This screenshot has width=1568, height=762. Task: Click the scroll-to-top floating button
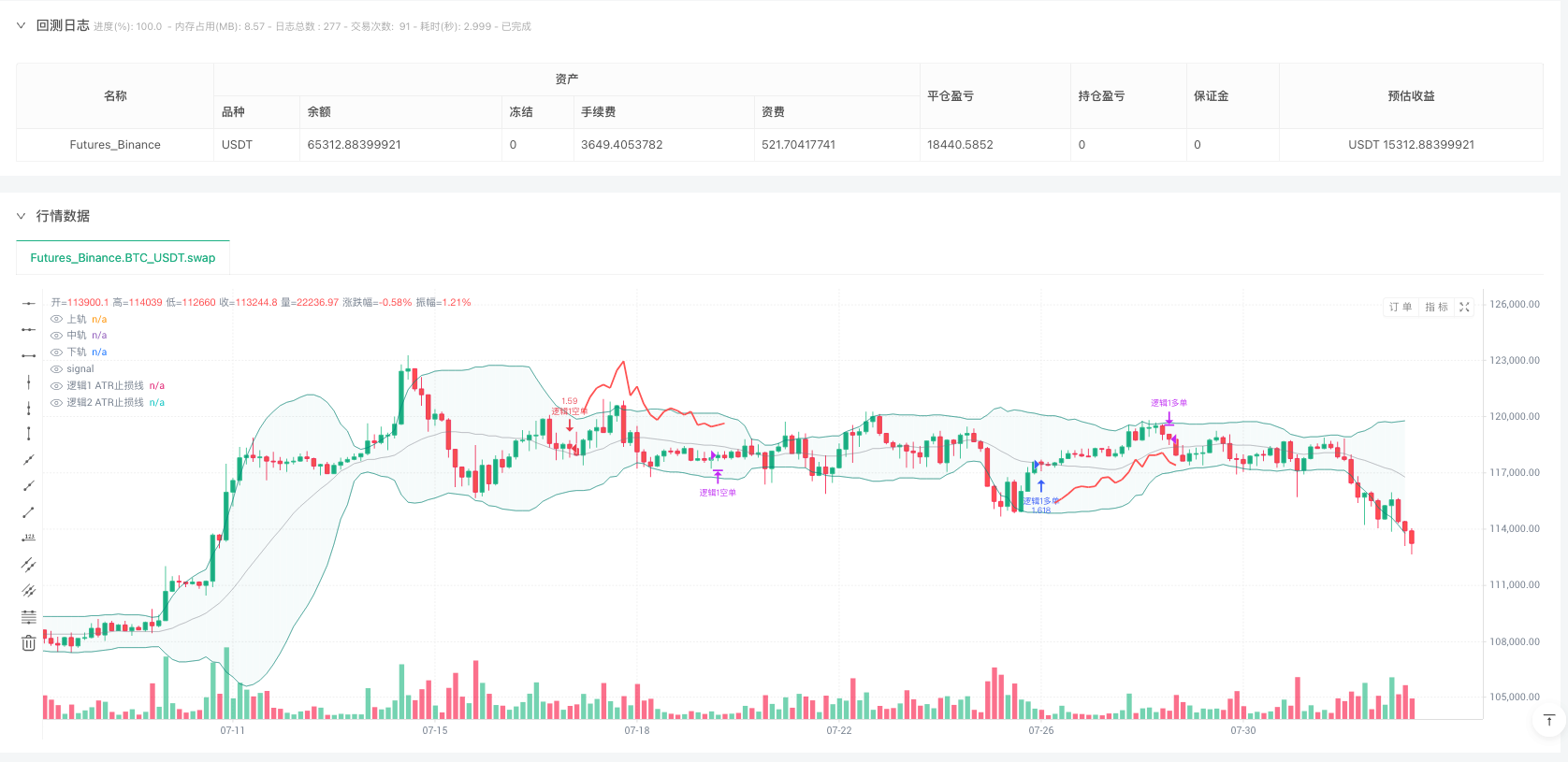click(1549, 721)
